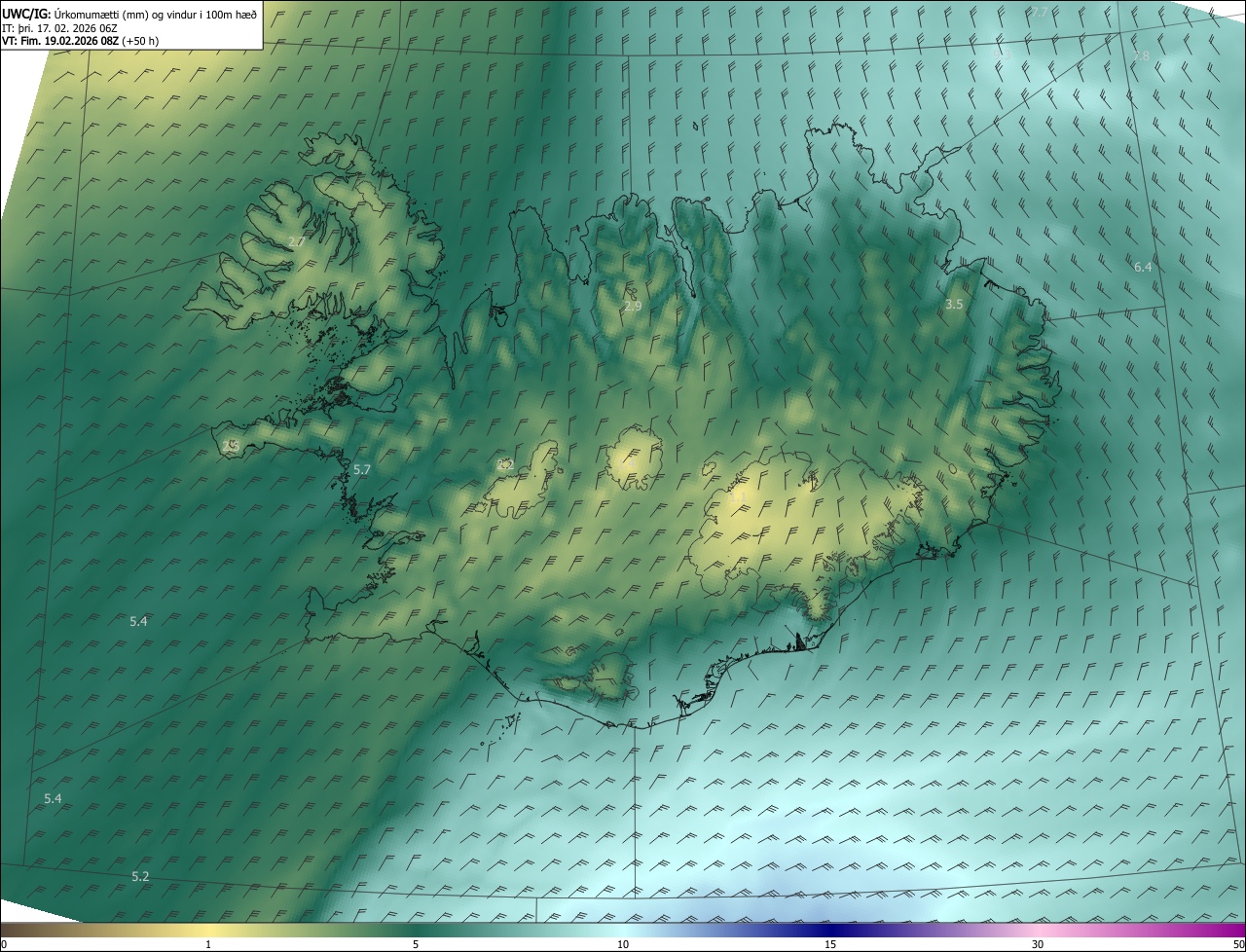
Task: Click the 7.8 value label on the map
Action: (1141, 56)
